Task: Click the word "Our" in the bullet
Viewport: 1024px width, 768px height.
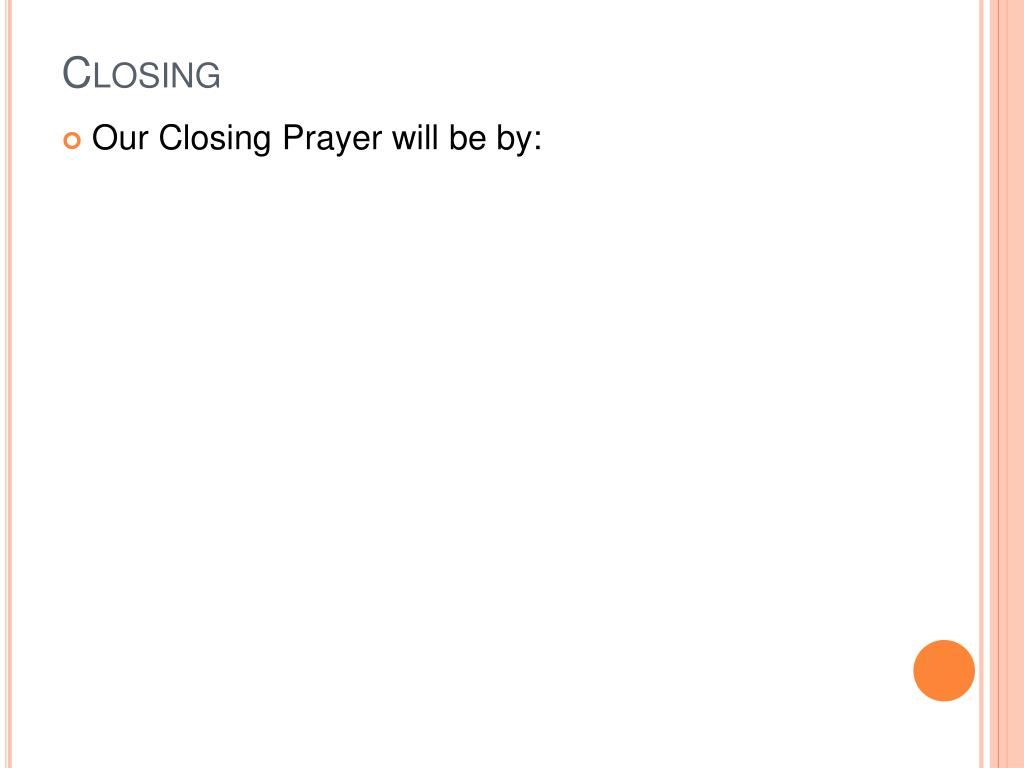Action: [120, 138]
